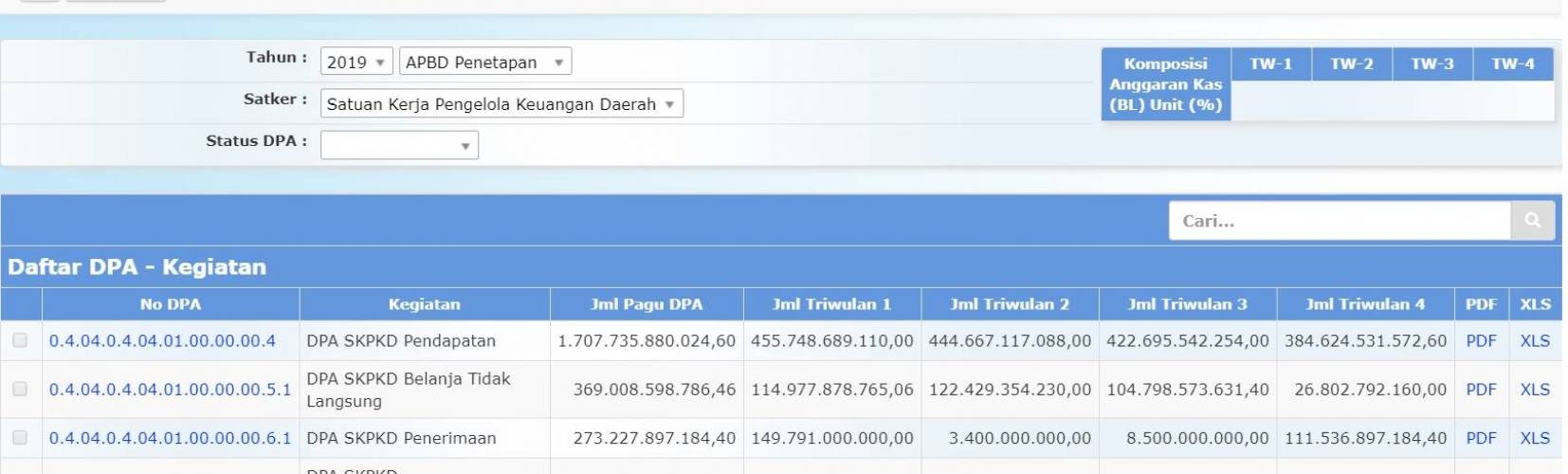
Task: Download PDF for DPA SKPKD Penerimaan
Action: click(x=1481, y=438)
